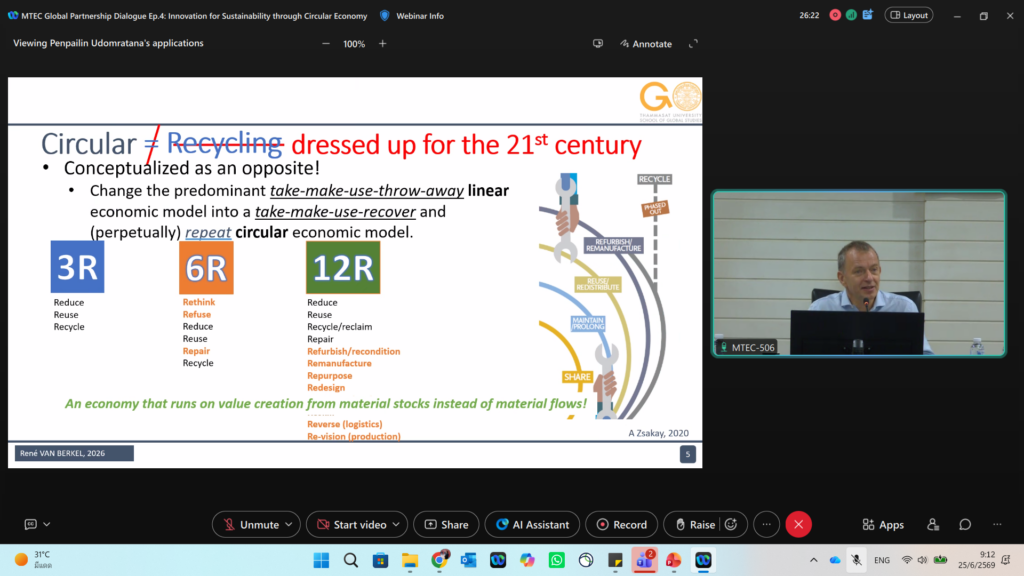Click slide title text 'Circular'

[x=88, y=144]
